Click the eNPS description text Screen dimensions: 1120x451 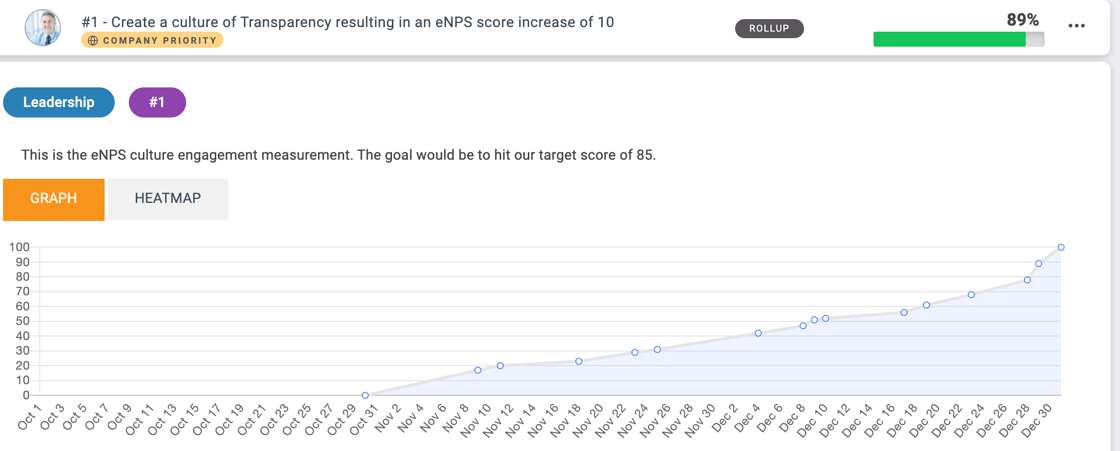coord(338,155)
